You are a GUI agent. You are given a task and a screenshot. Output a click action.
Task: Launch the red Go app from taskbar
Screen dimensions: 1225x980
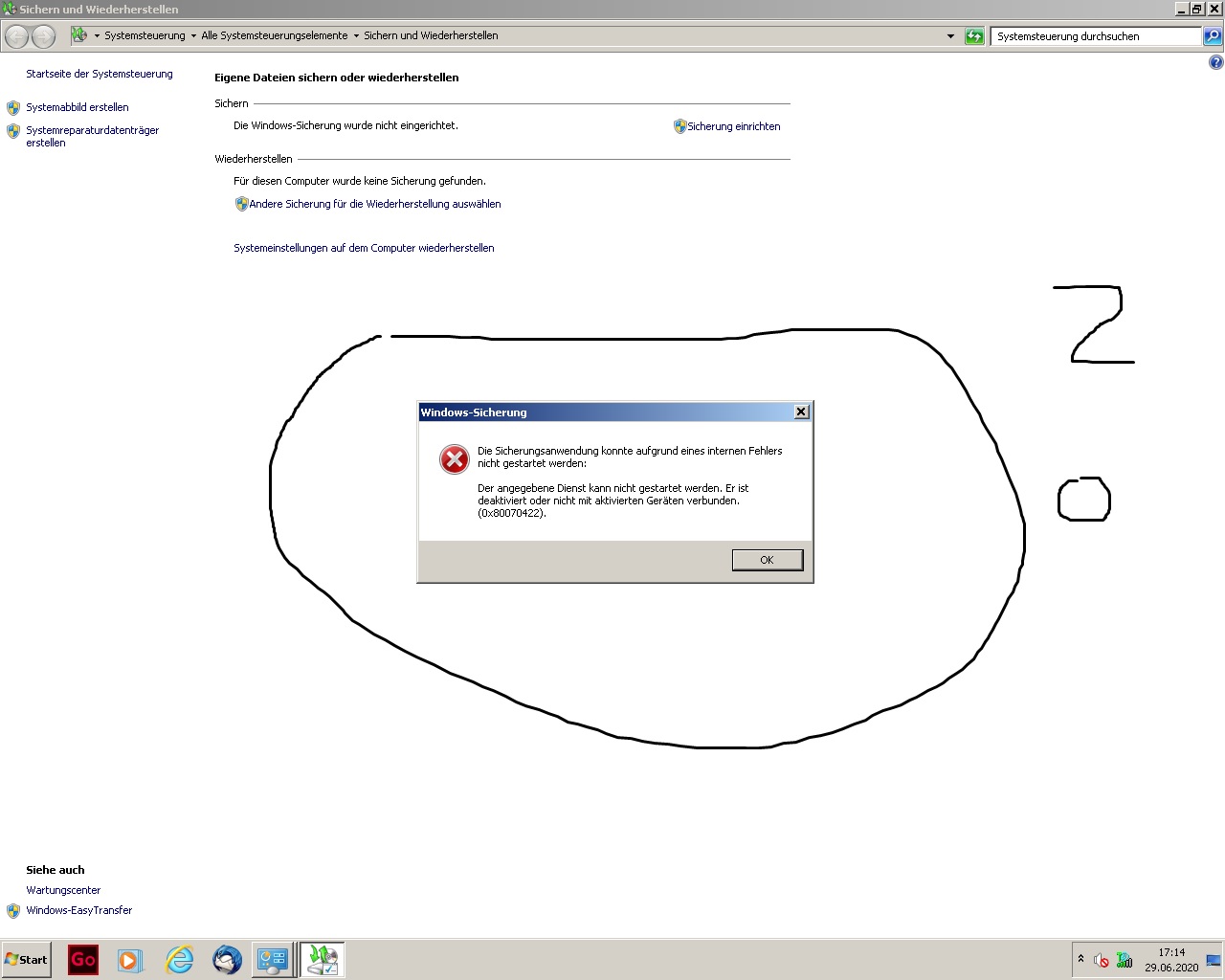point(83,960)
